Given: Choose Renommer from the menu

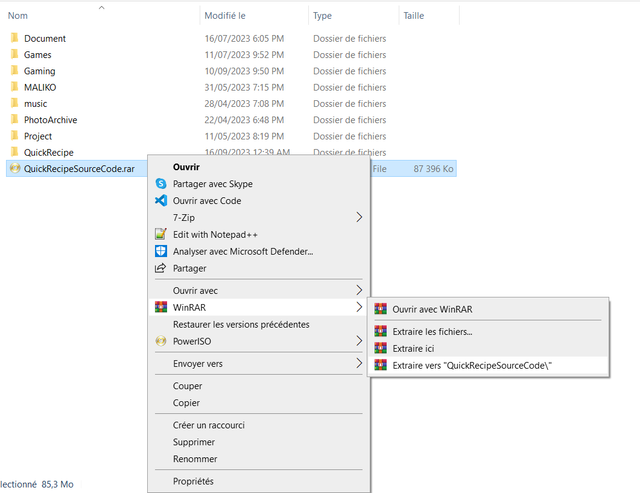Looking at the screenshot, I should coord(195,459).
